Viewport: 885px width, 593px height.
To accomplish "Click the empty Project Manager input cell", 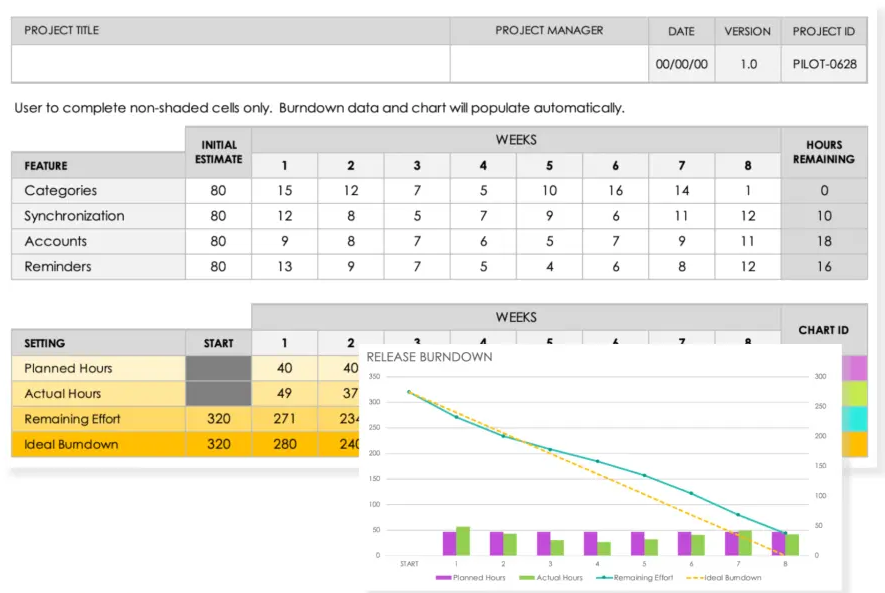I will click(548, 64).
